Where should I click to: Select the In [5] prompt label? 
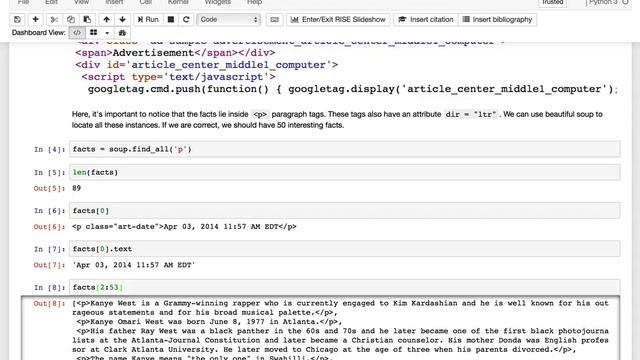click(49, 173)
